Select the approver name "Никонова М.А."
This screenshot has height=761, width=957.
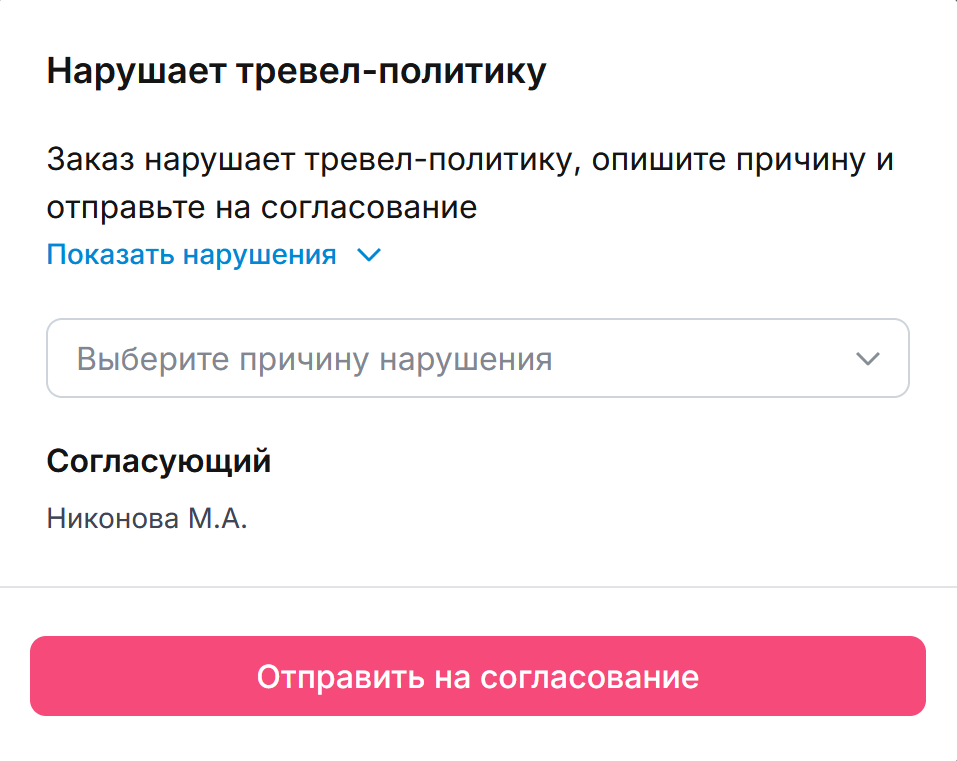click(146, 519)
